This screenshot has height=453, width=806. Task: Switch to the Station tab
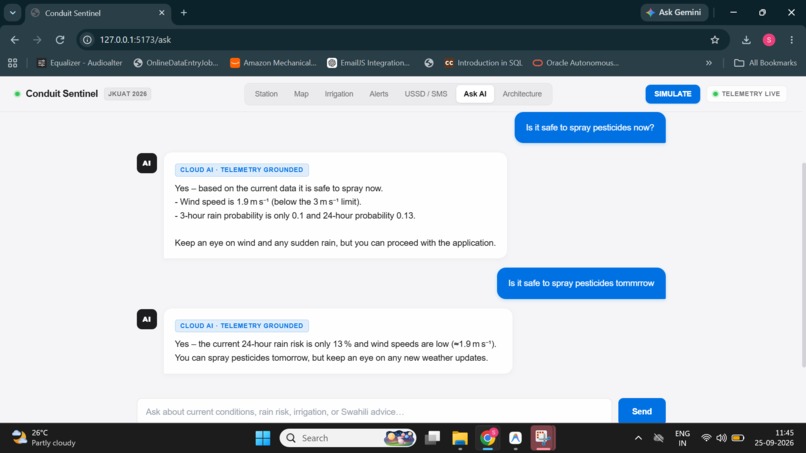266,94
